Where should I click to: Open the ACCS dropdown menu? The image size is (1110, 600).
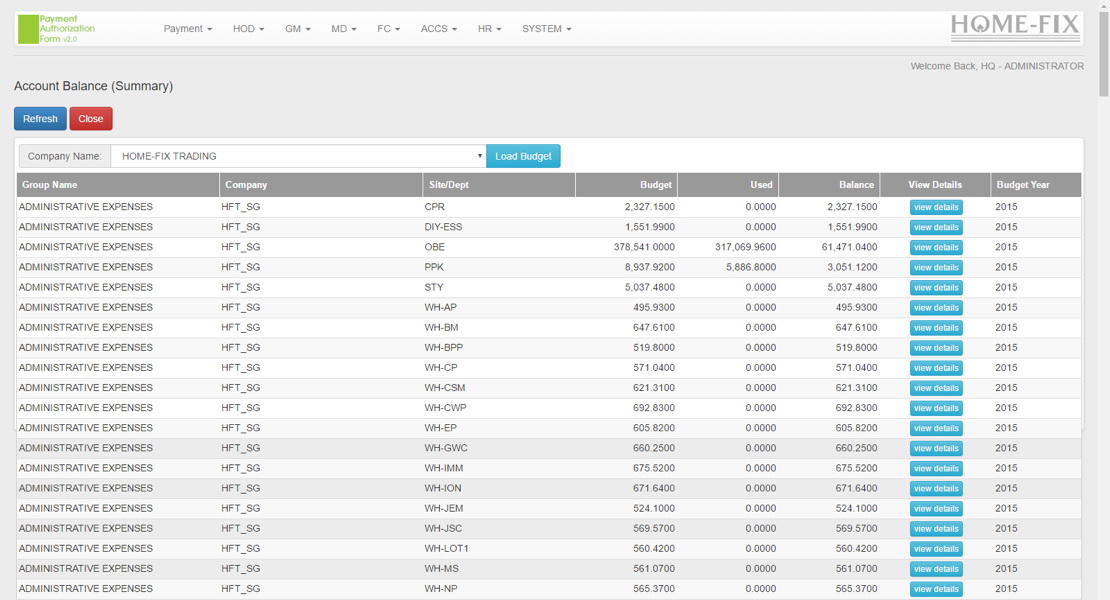coord(438,29)
